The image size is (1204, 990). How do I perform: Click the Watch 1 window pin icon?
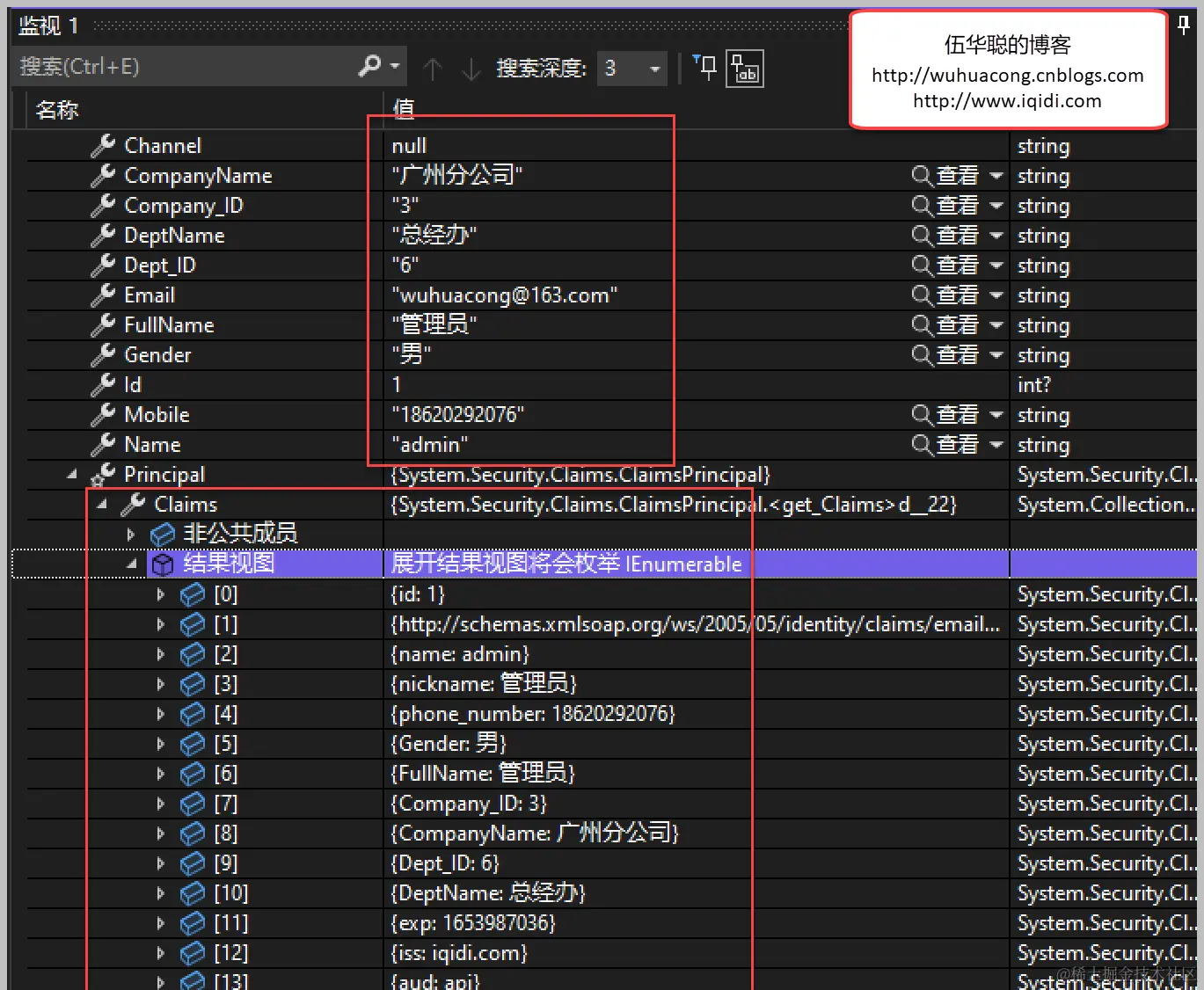(x=1184, y=25)
